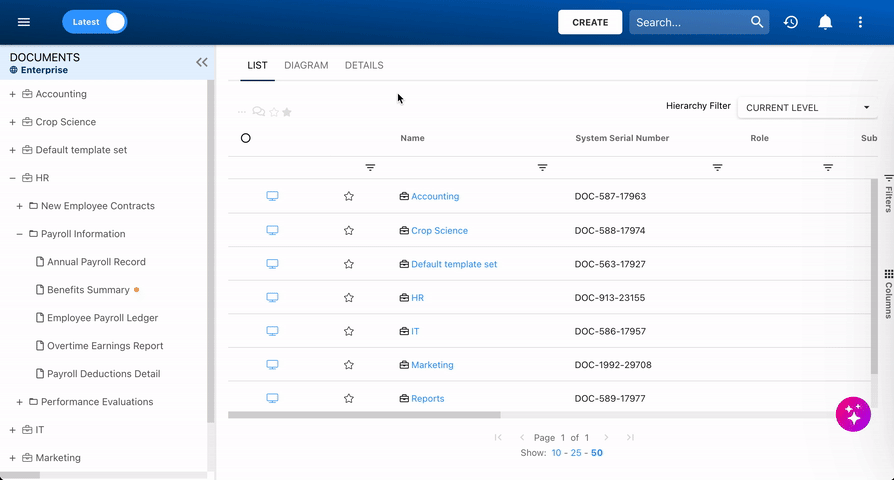894x480 pixels.
Task: Click monitor icon in HR row
Action: coord(273,298)
